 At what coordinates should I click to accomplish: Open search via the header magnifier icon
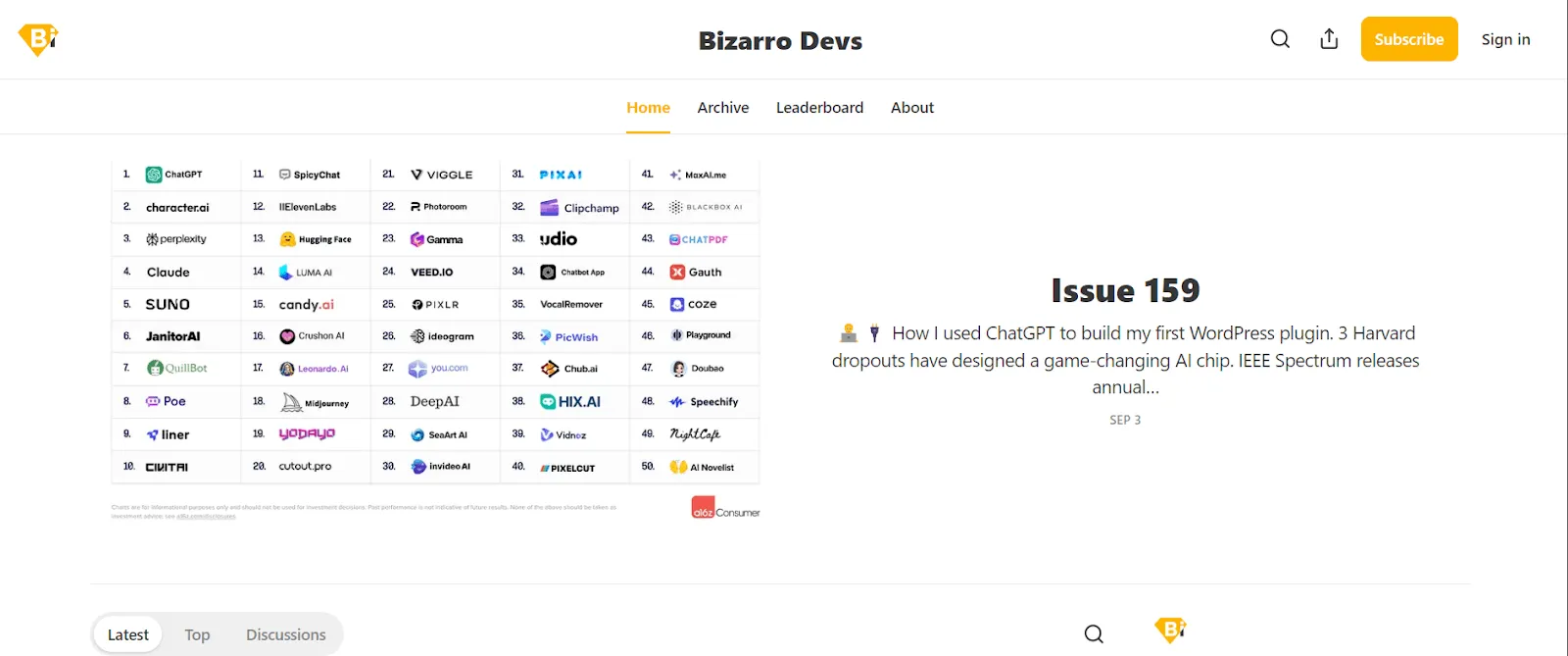point(1280,39)
